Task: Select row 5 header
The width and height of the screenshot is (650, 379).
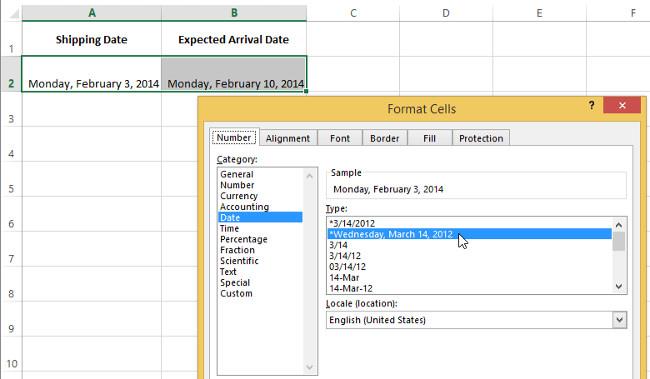Action: pos(11,179)
